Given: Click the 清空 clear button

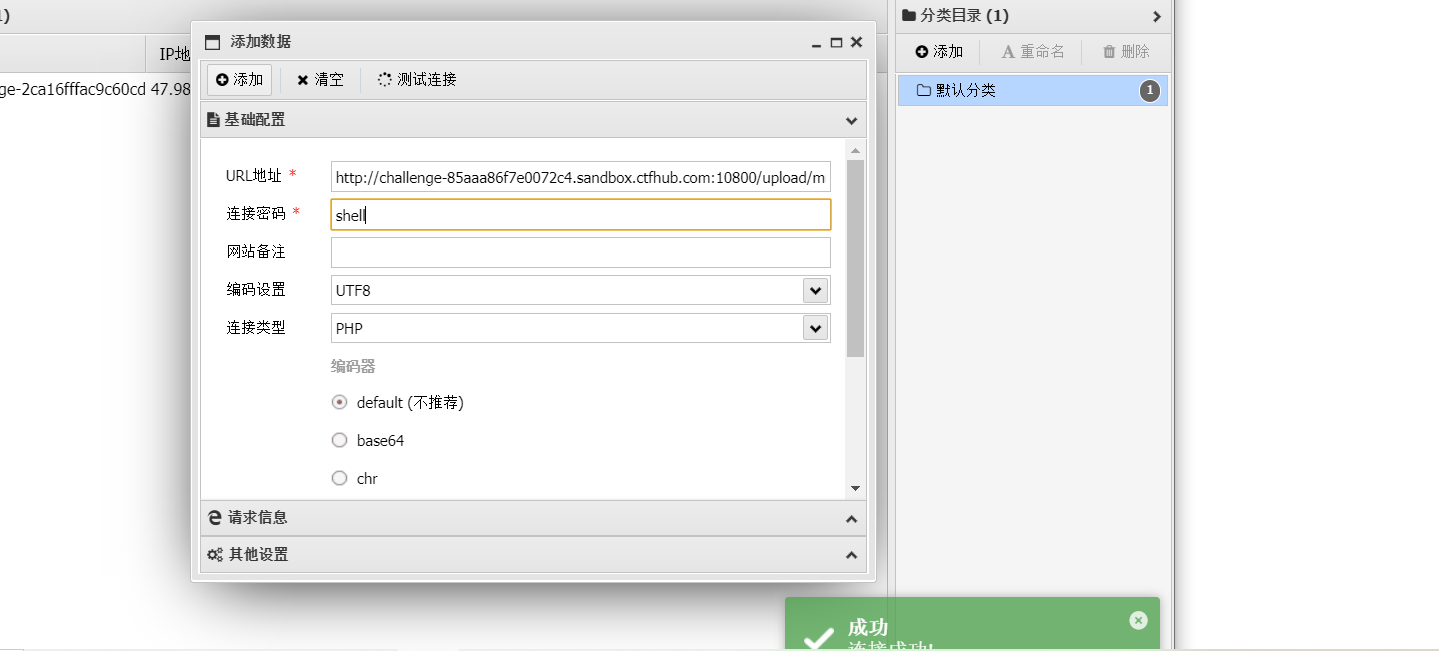Looking at the screenshot, I should (x=320, y=80).
